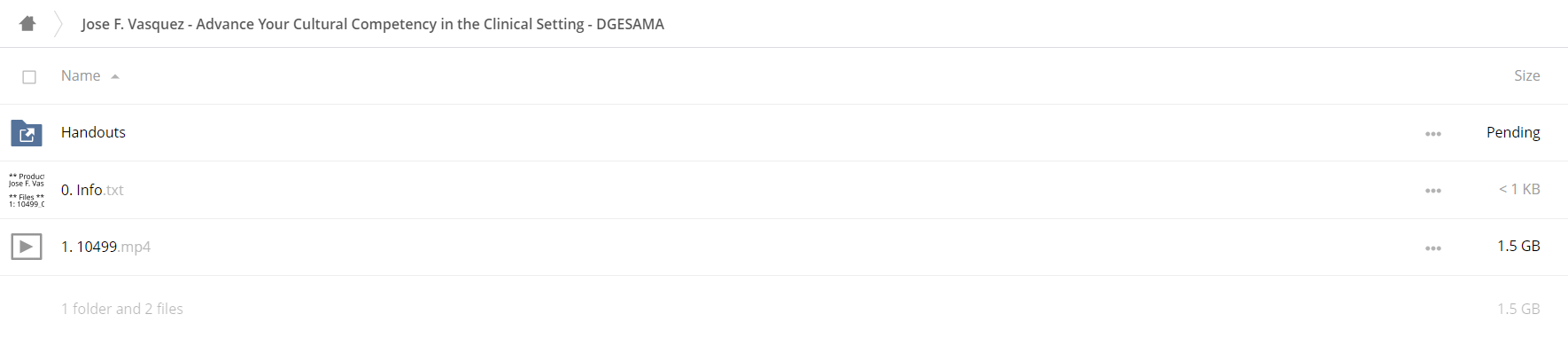Open the three-dot menu for 0. Info.txt
Image resolution: width=1568 pixels, height=338 pixels.
[x=1433, y=191]
